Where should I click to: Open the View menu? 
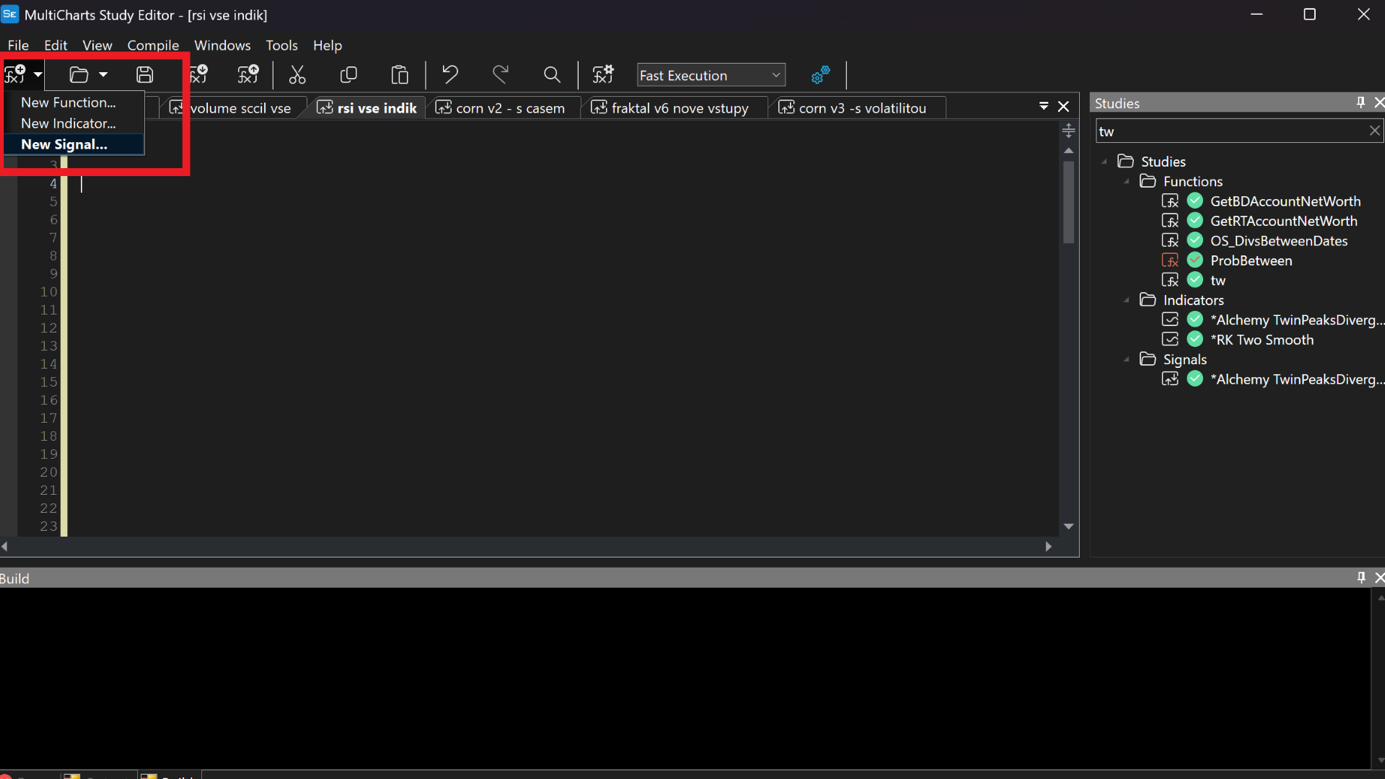coord(97,45)
